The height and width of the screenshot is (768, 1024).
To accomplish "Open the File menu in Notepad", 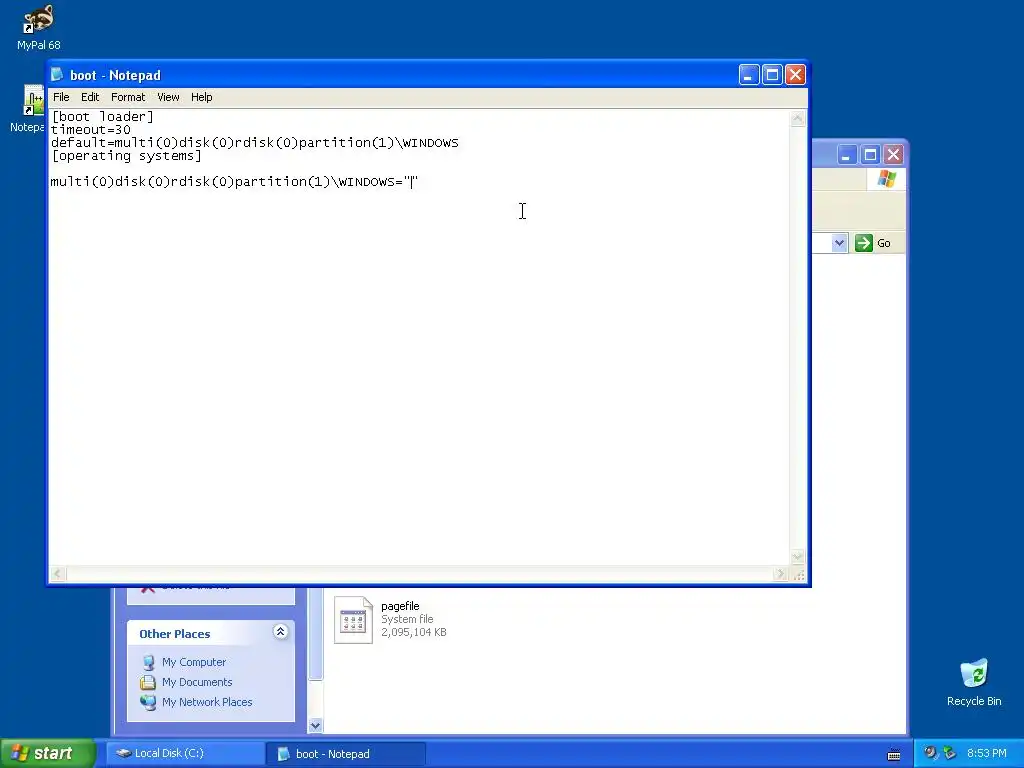I will click(x=61, y=97).
